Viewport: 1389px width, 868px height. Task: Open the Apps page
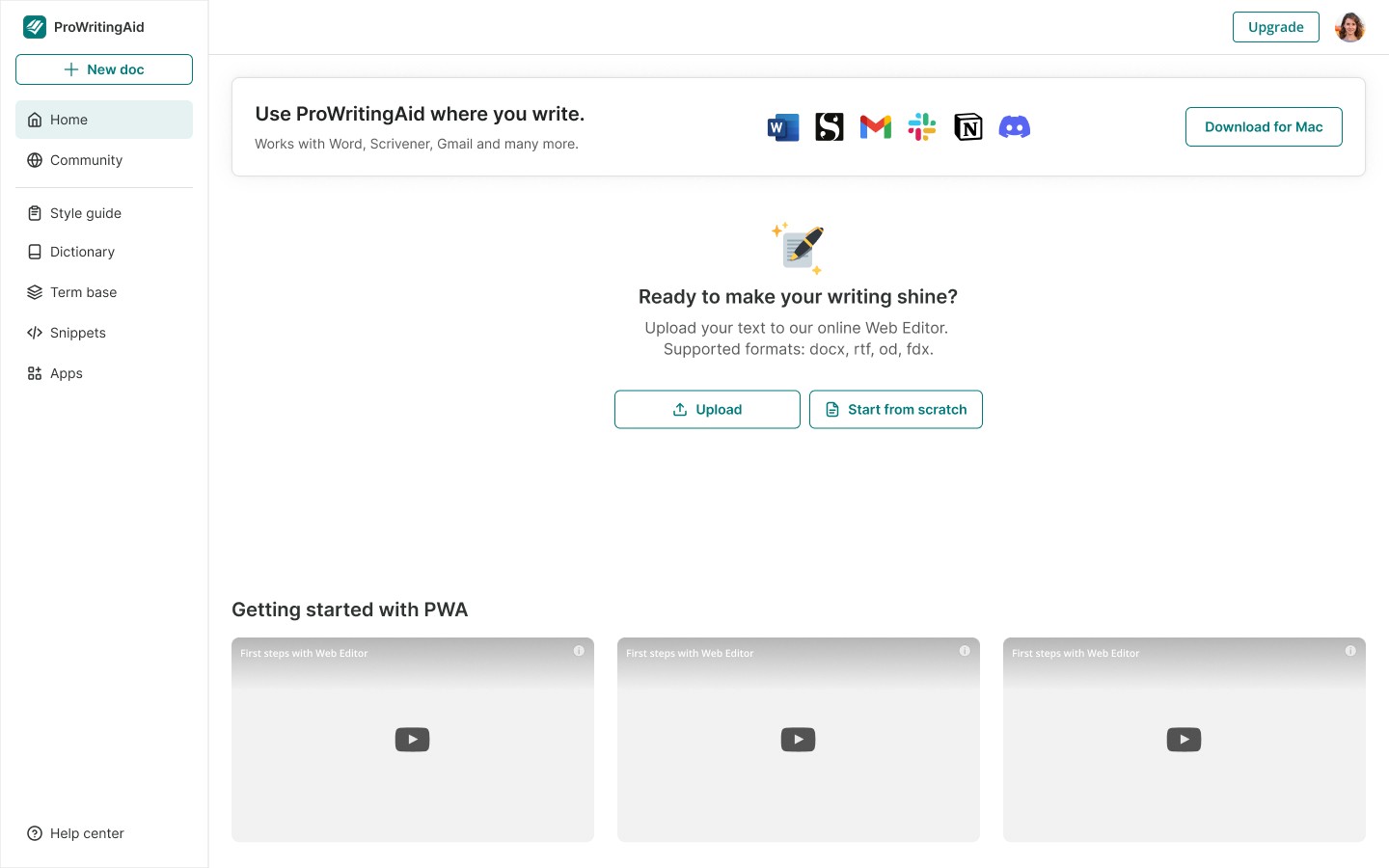[x=104, y=373]
